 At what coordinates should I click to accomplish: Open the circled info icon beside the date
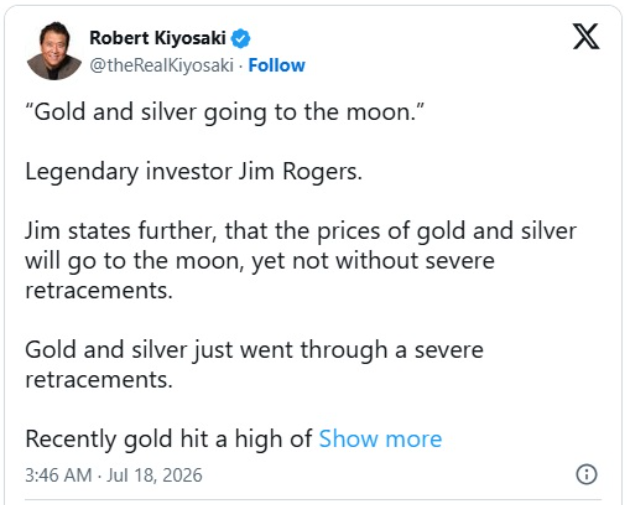click(586, 474)
